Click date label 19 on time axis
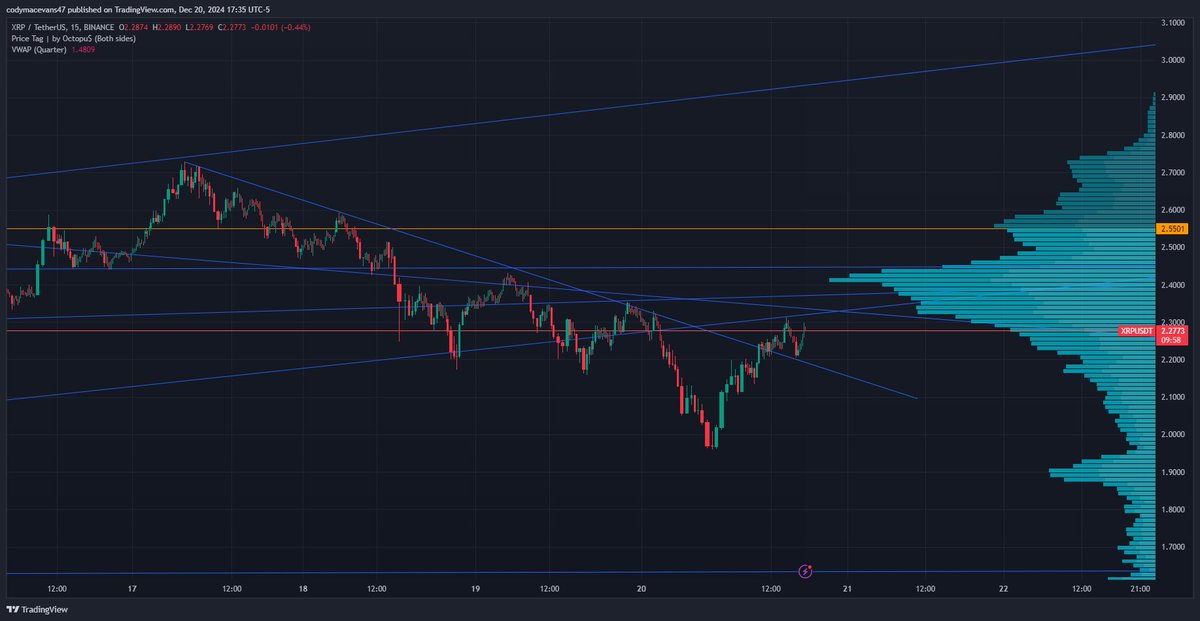1200x621 pixels. 475,589
